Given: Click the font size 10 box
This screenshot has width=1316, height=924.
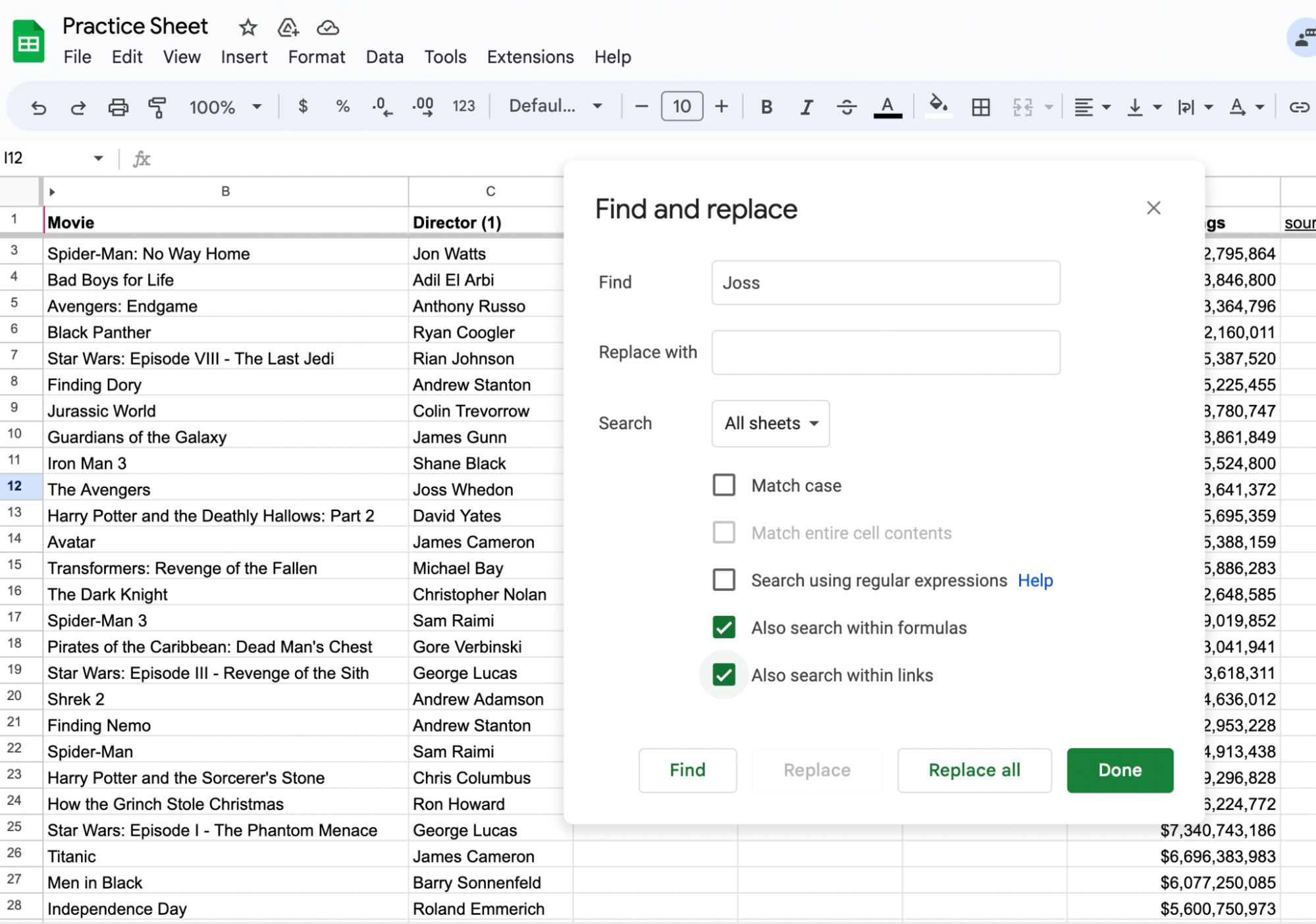Looking at the screenshot, I should coord(682,106).
